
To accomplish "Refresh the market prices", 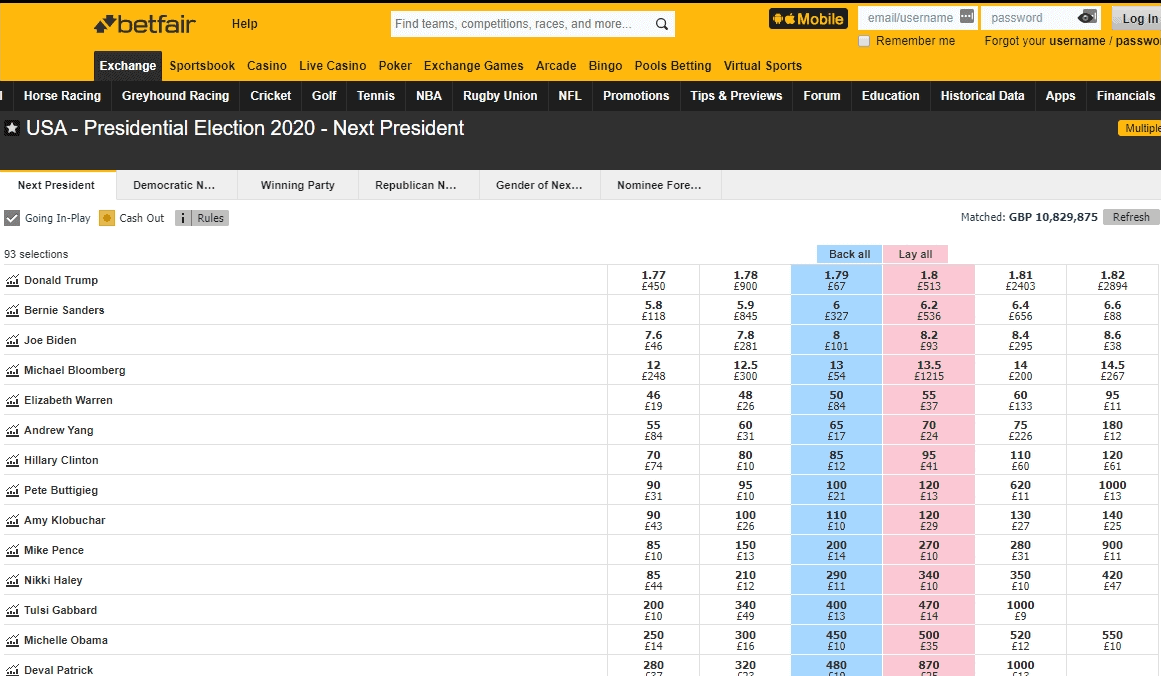I will tap(1131, 217).
